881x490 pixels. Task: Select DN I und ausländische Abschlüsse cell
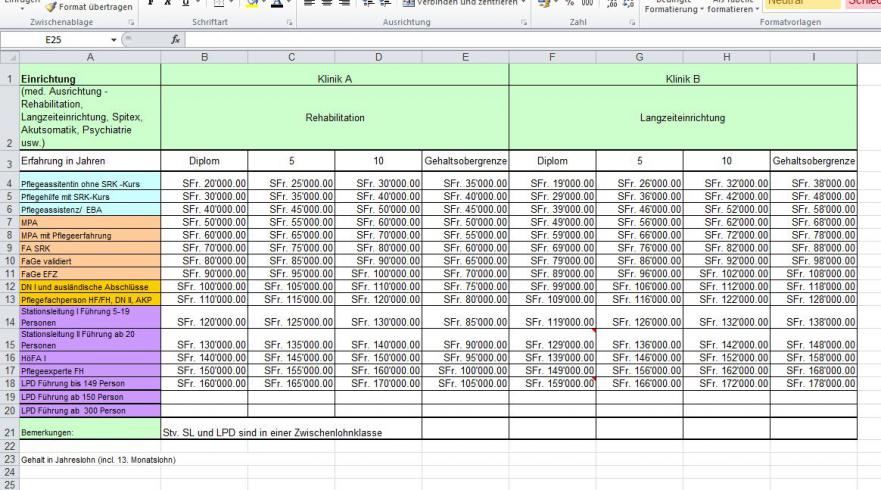(90, 287)
